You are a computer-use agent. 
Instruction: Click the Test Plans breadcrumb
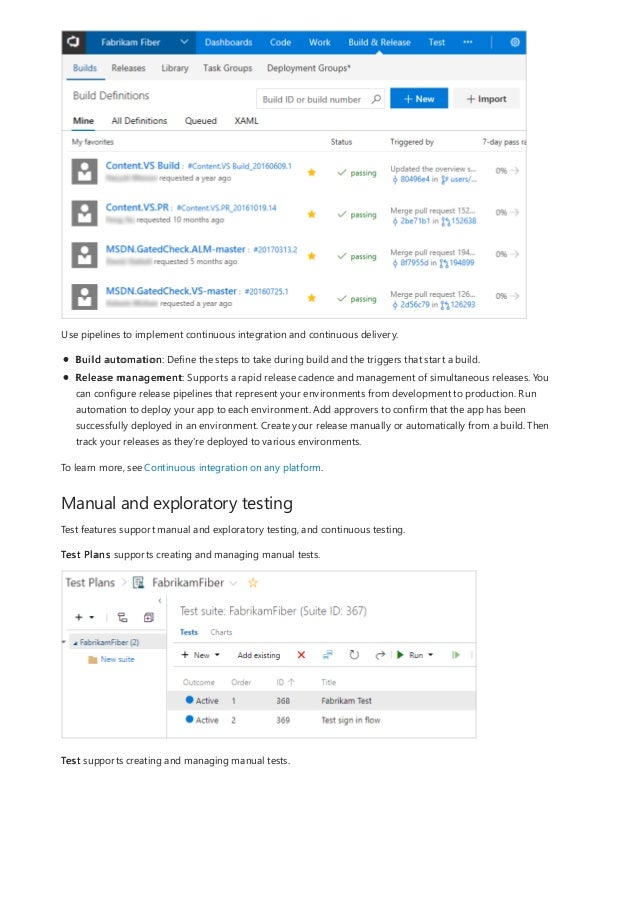pyautogui.click(x=90, y=583)
